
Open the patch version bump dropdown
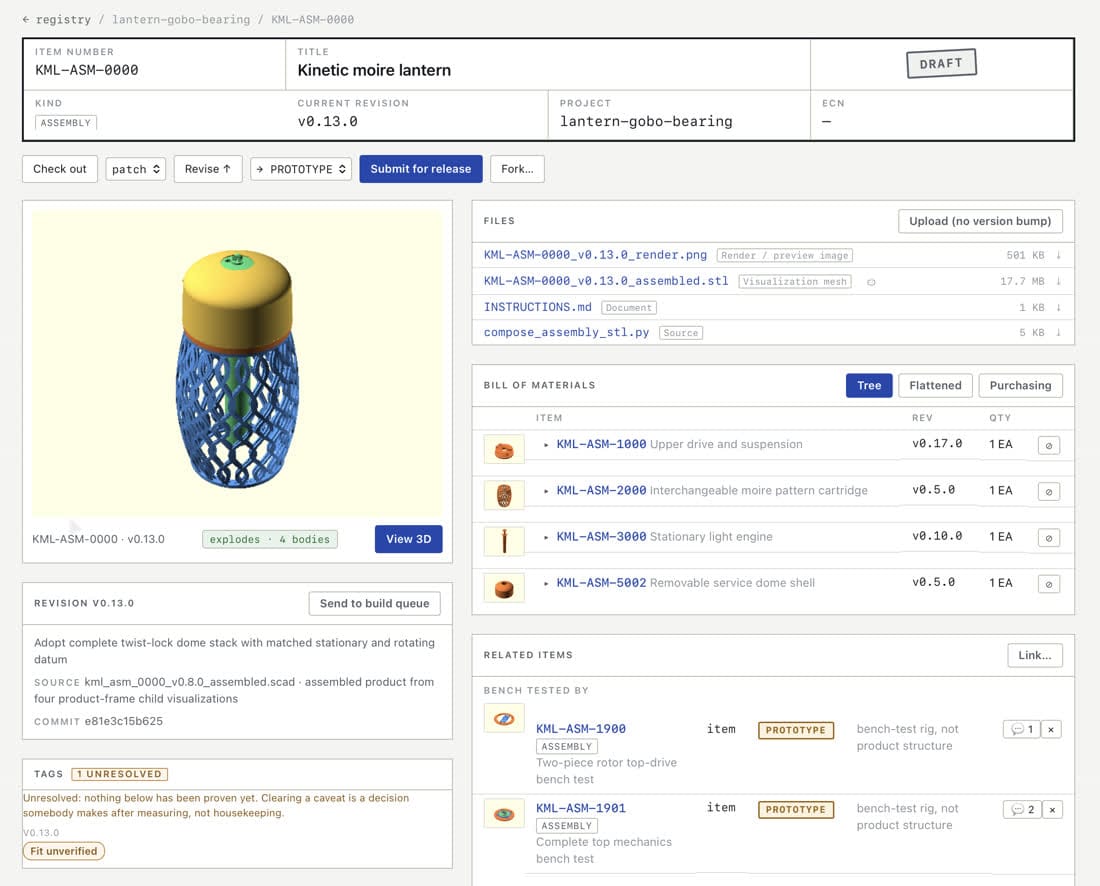tap(135, 169)
